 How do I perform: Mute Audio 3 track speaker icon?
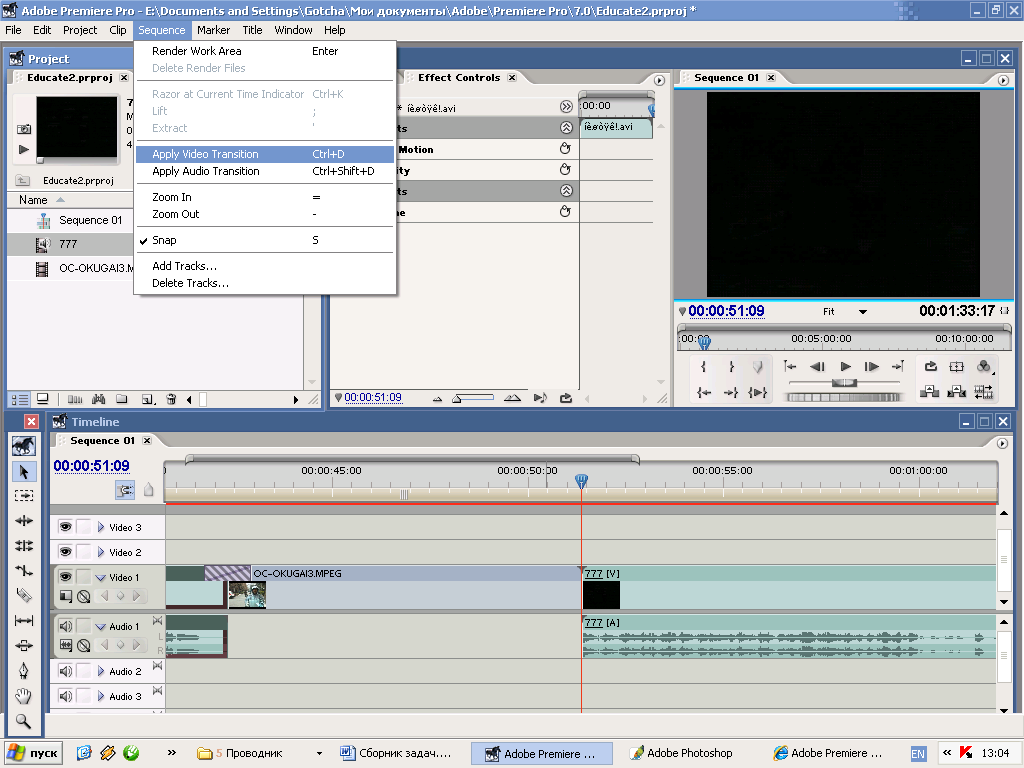[65, 696]
